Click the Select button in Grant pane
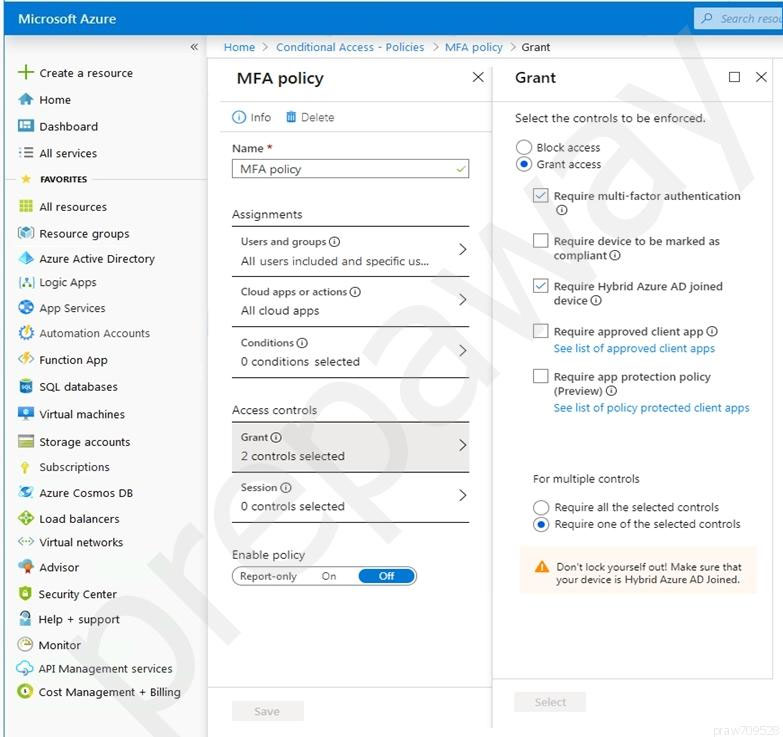Viewport: 783px width, 737px height. 550,702
